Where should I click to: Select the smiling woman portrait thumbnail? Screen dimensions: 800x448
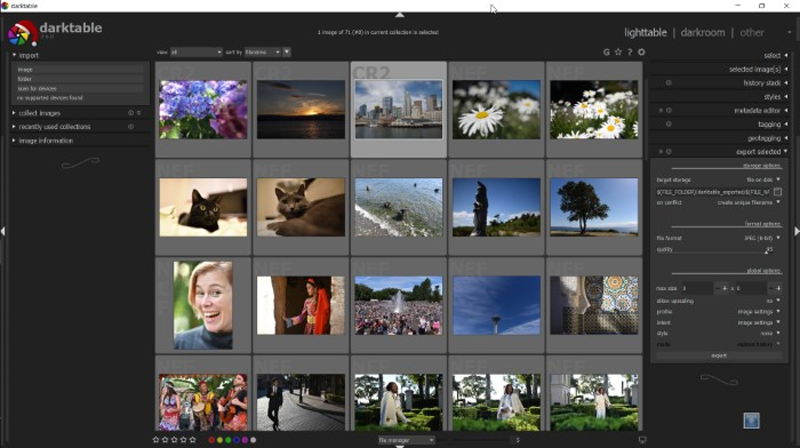point(203,305)
